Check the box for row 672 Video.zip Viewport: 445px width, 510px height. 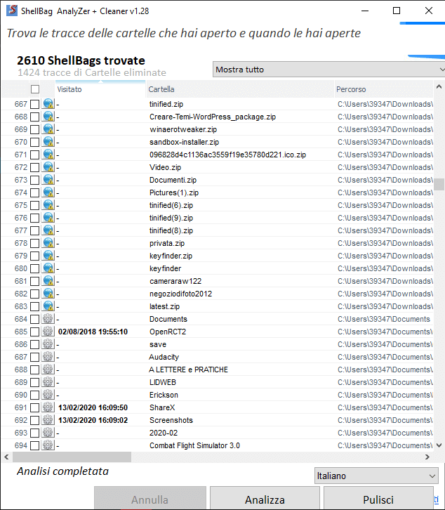click(x=35, y=167)
